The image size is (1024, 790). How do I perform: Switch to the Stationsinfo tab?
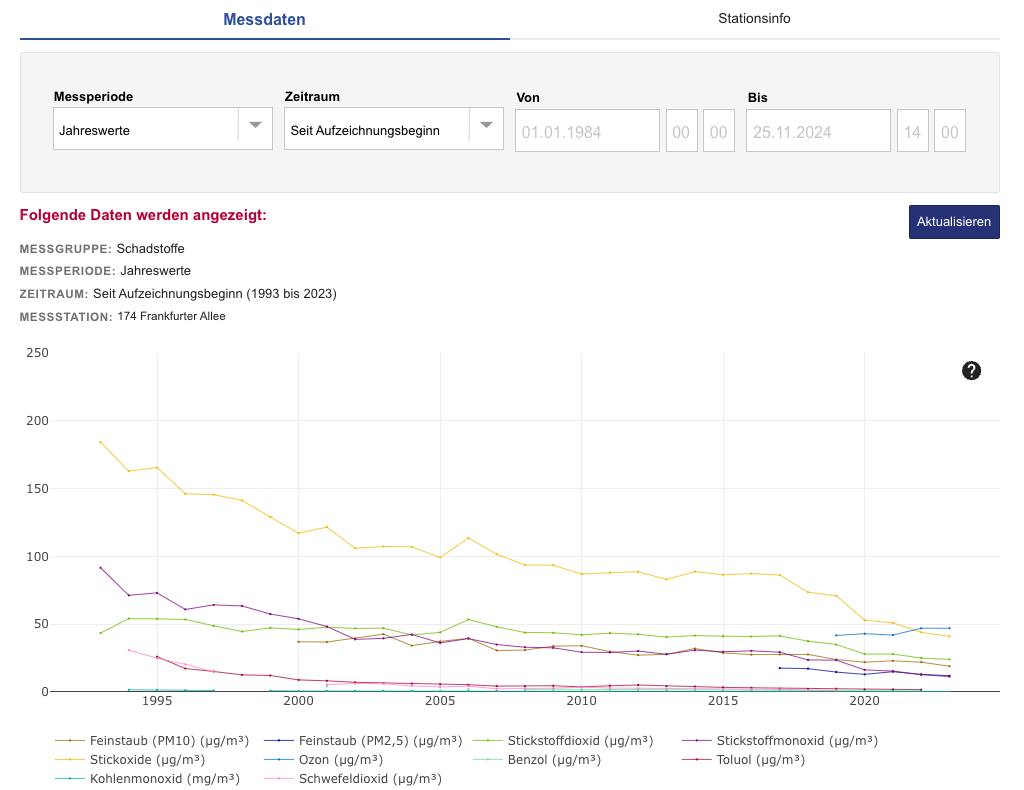pos(754,19)
